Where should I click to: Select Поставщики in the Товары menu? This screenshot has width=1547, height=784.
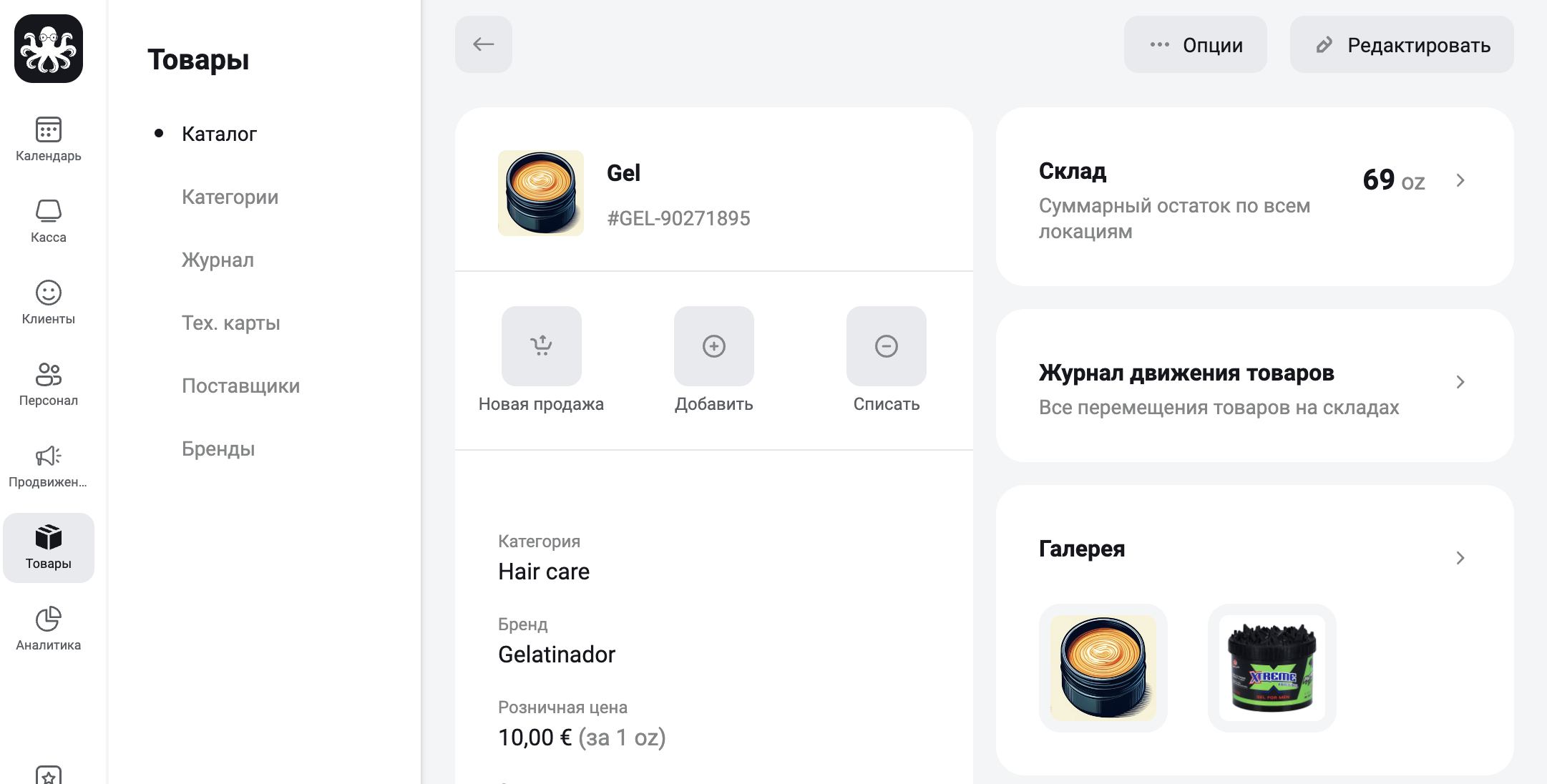tap(240, 386)
